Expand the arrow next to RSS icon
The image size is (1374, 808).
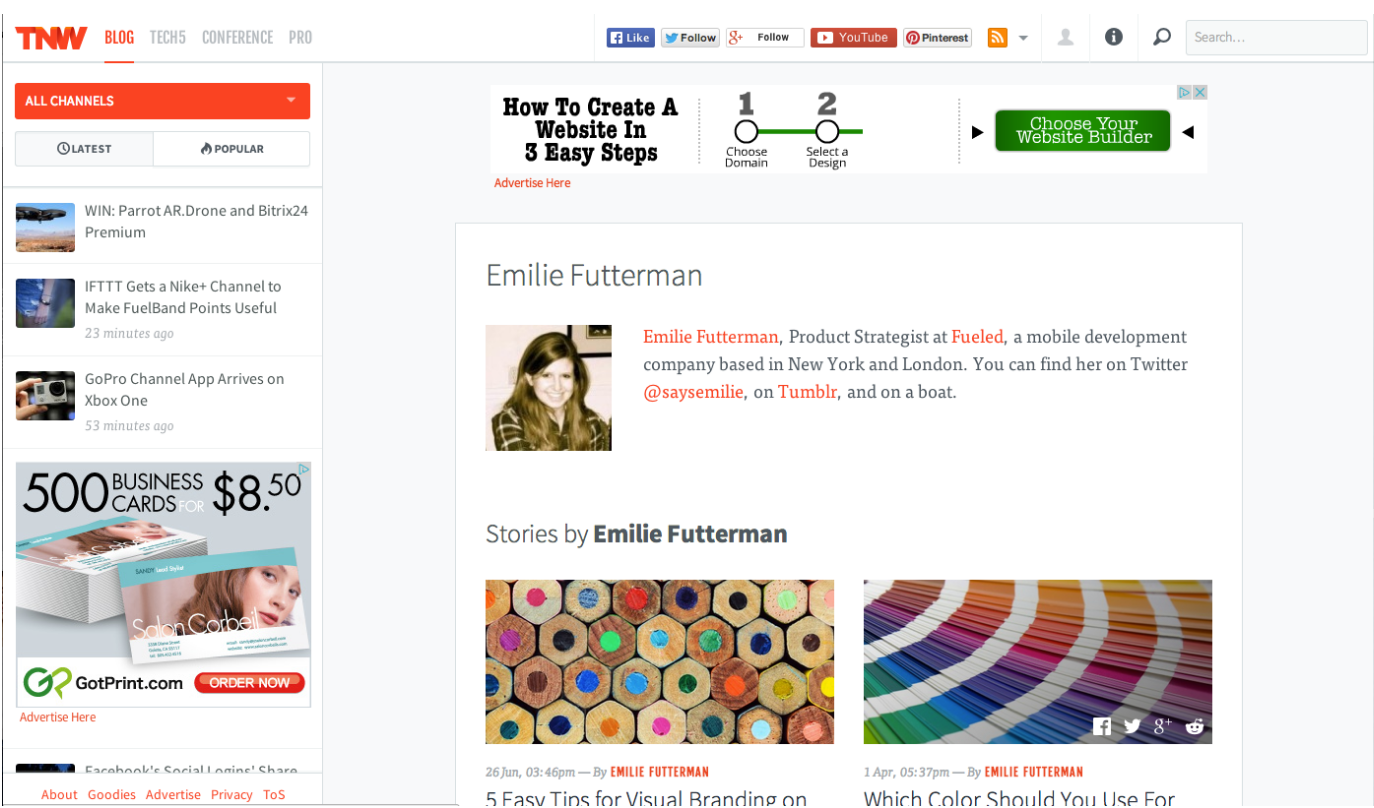(1023, 39)
